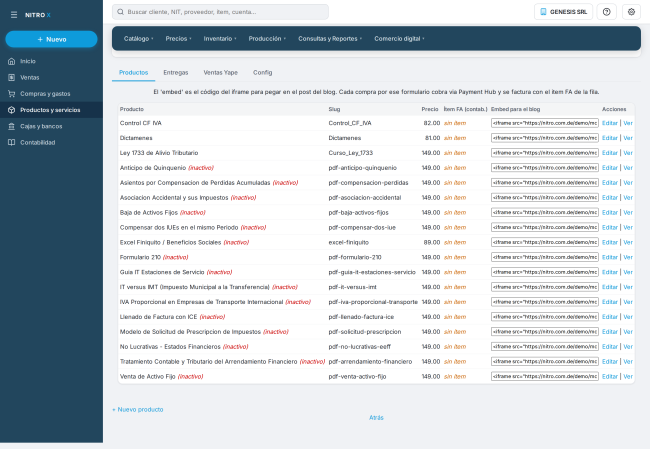
Task: Switch to the Entregas tab
Action: (x=176, y=73)
